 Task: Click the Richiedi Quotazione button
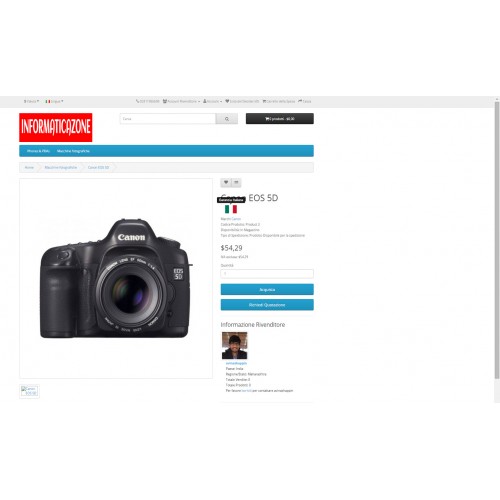pyautogui.click(x=267, y=305)
